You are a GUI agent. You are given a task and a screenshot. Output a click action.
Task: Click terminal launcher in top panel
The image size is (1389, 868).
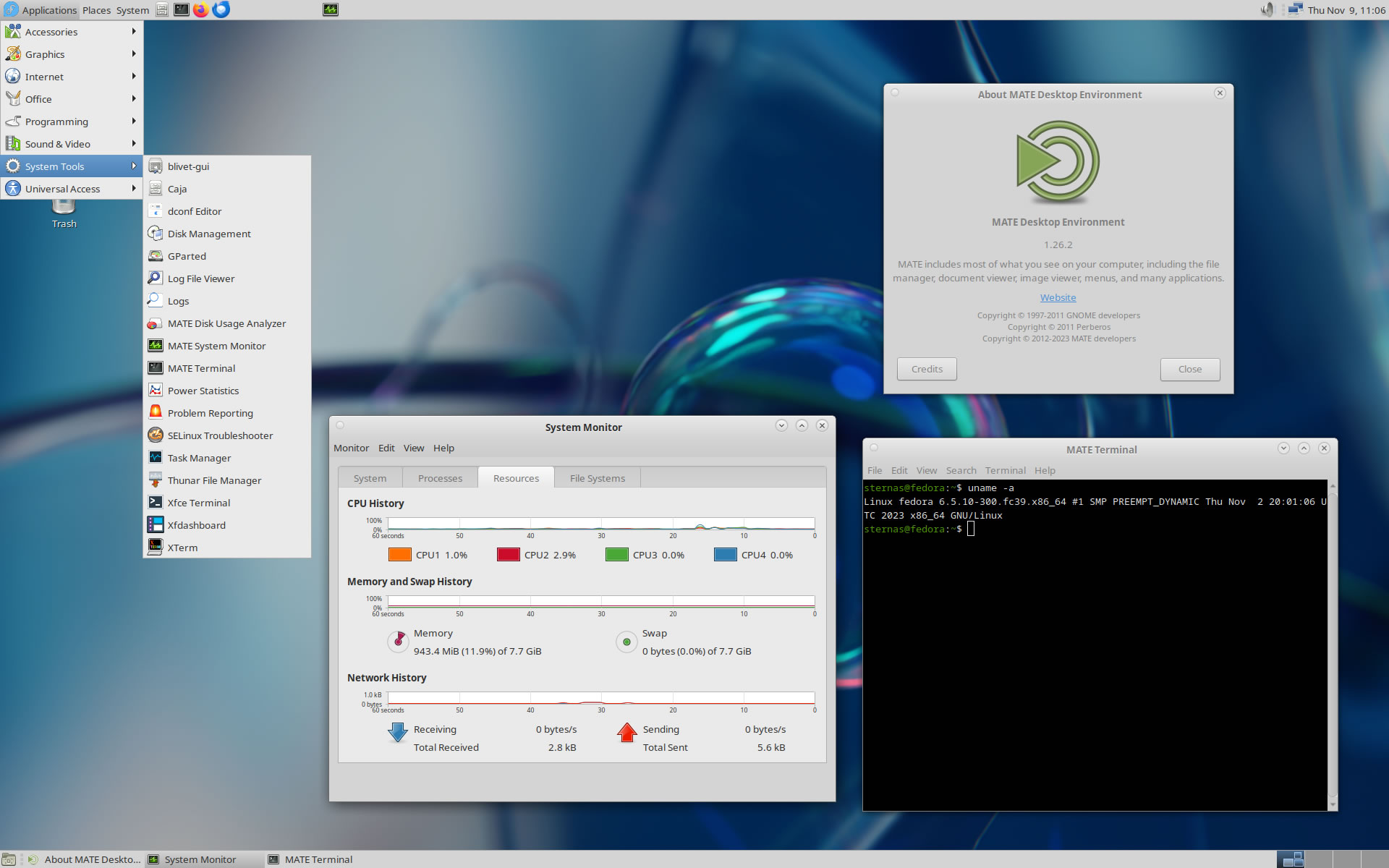[x=182, y=9]
